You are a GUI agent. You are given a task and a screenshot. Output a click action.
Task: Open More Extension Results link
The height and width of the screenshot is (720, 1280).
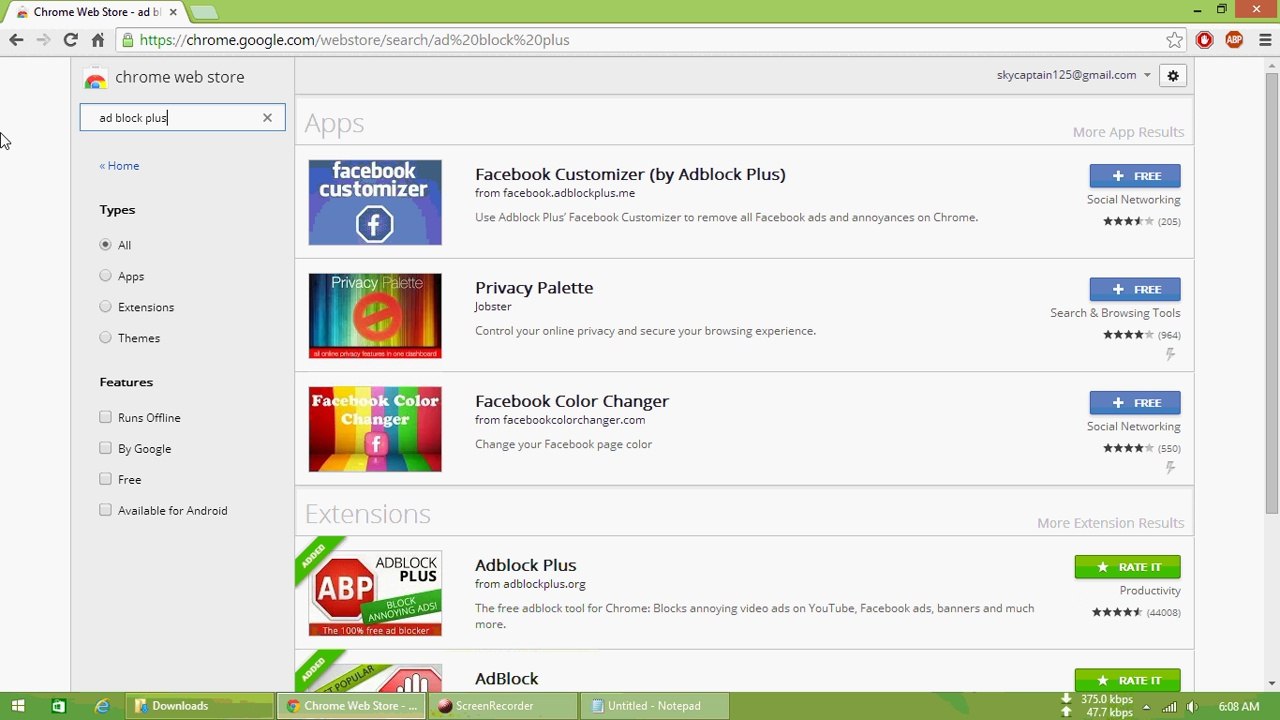point(1110,523)
